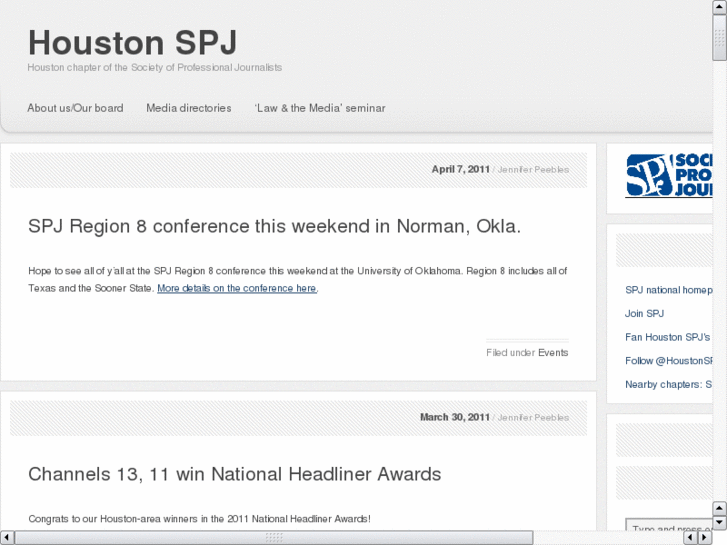Click the Jennifer Peebles author under March 30 post

(533, 417)
